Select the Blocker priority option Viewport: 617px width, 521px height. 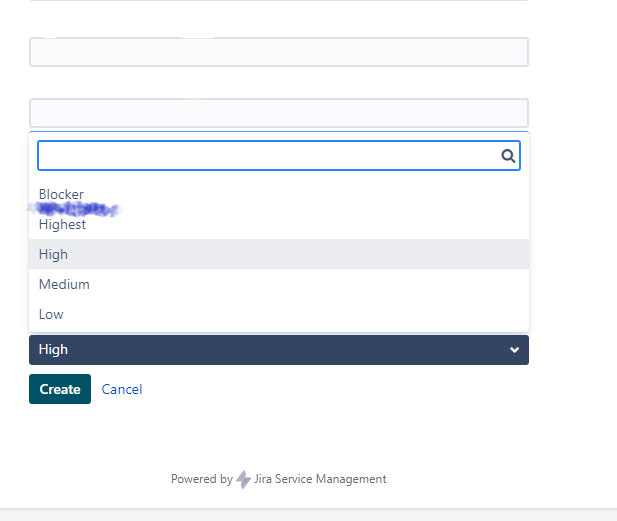pos(279,194)
